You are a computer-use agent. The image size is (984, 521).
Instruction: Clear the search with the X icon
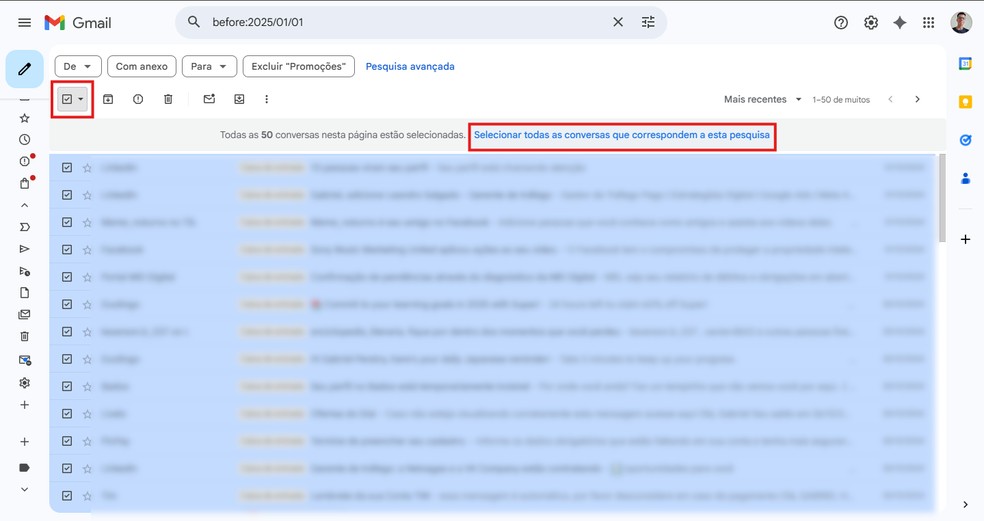618,22
